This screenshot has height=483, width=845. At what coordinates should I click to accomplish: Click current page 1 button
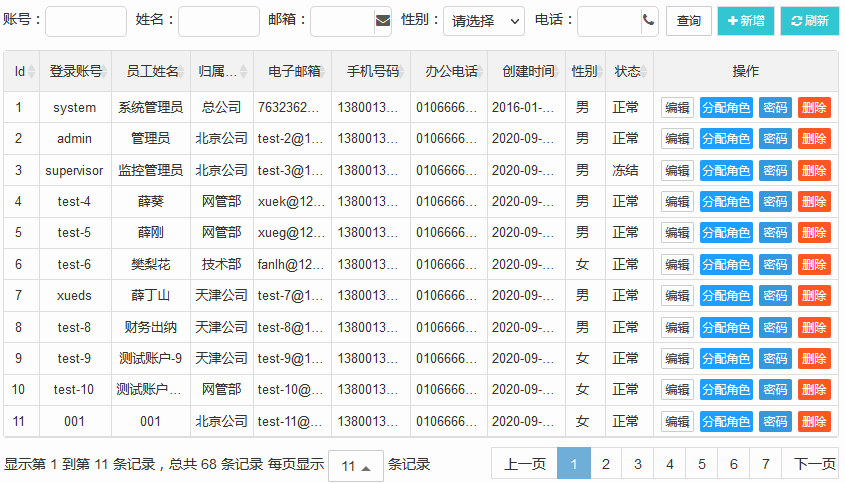tap(573, 464)
